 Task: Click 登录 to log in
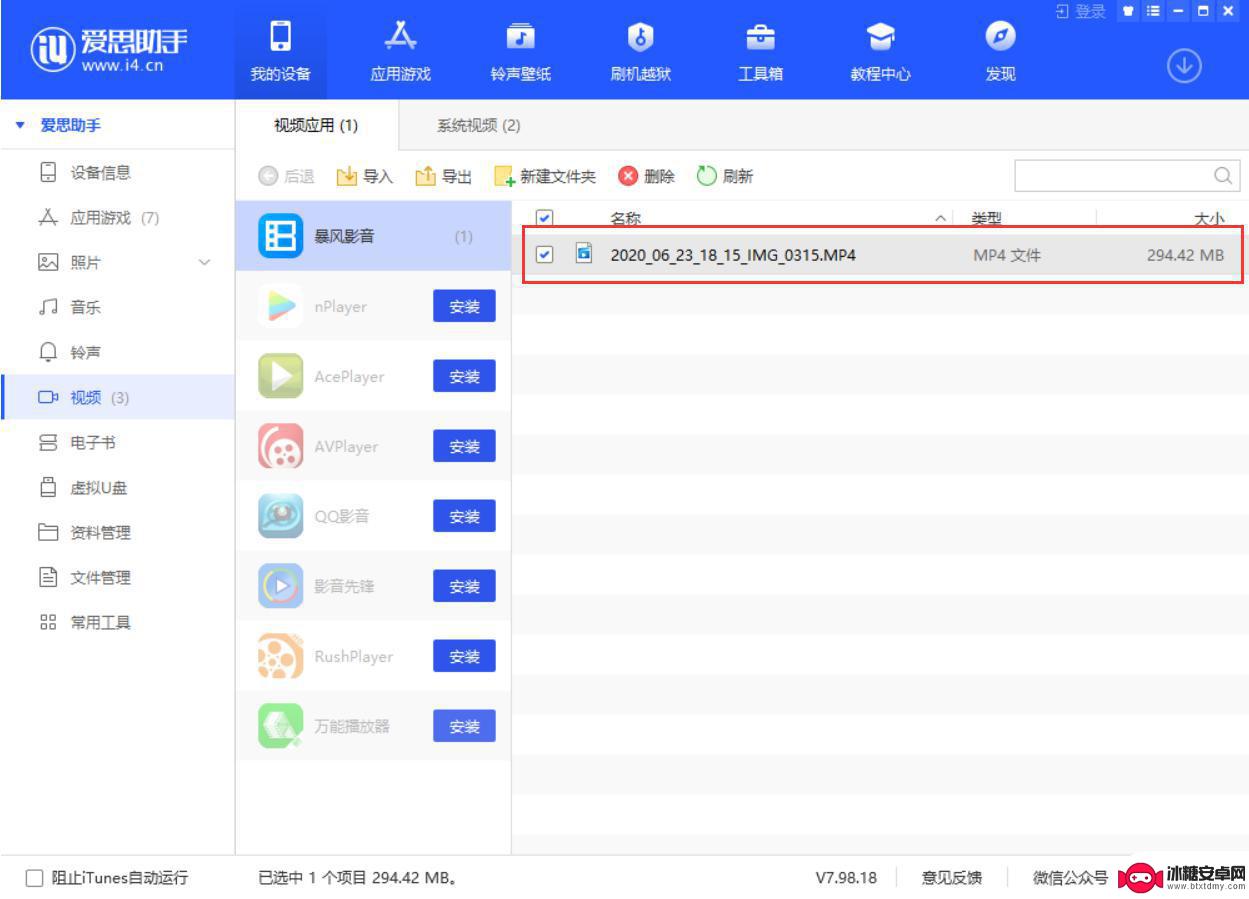(1081, 11)
